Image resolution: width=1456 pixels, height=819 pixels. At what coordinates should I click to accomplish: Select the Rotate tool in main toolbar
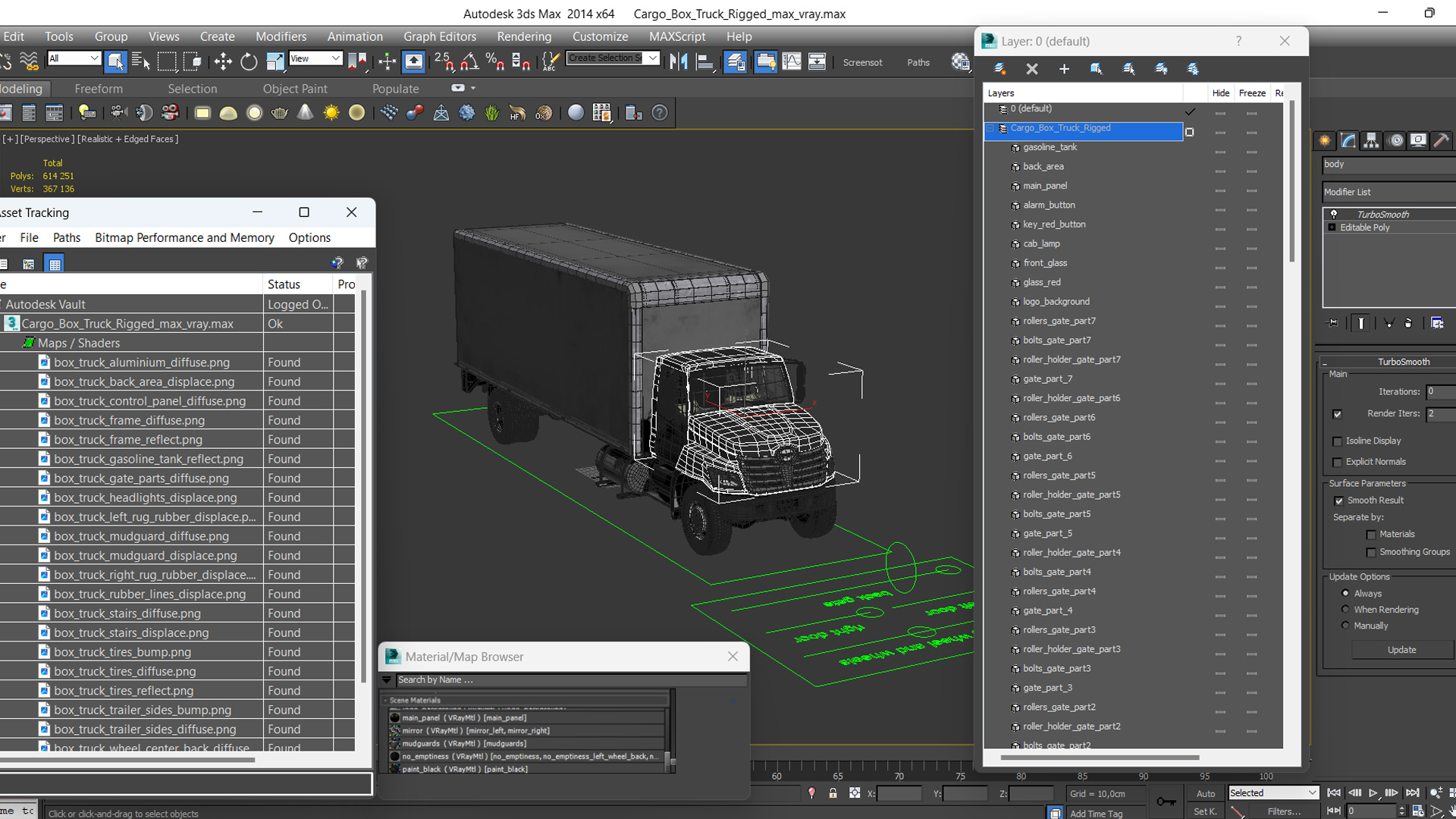[249, 62]
